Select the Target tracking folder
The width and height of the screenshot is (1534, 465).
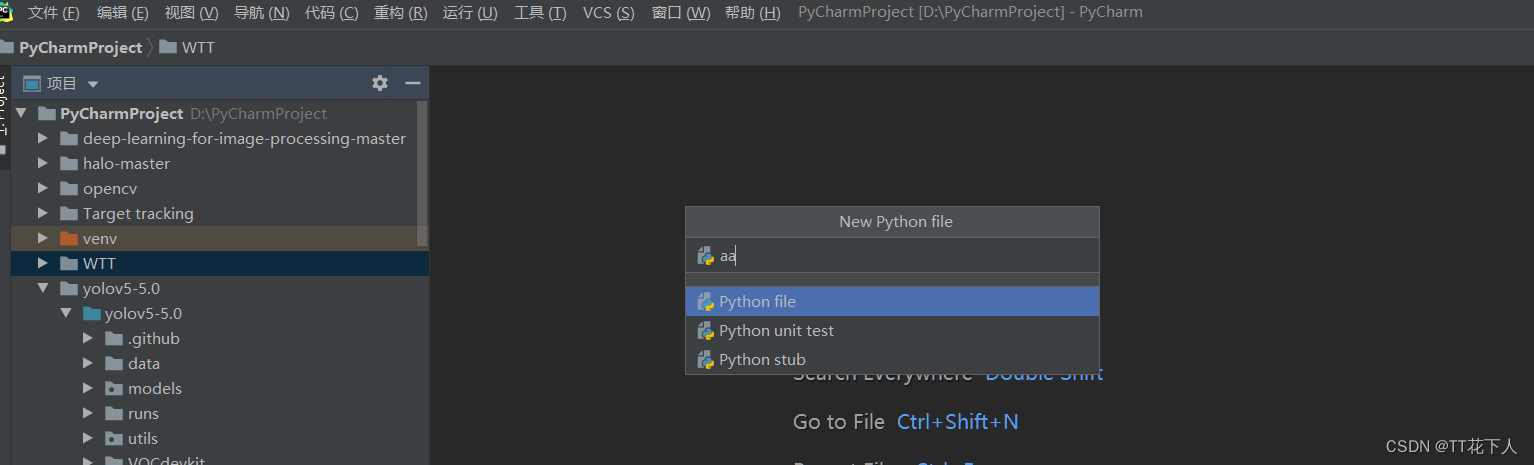[138, 214]
